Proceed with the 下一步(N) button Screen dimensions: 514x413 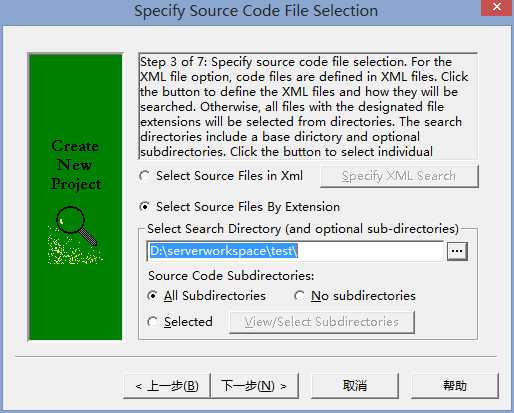pyautogui.click(x=255, y=386)
